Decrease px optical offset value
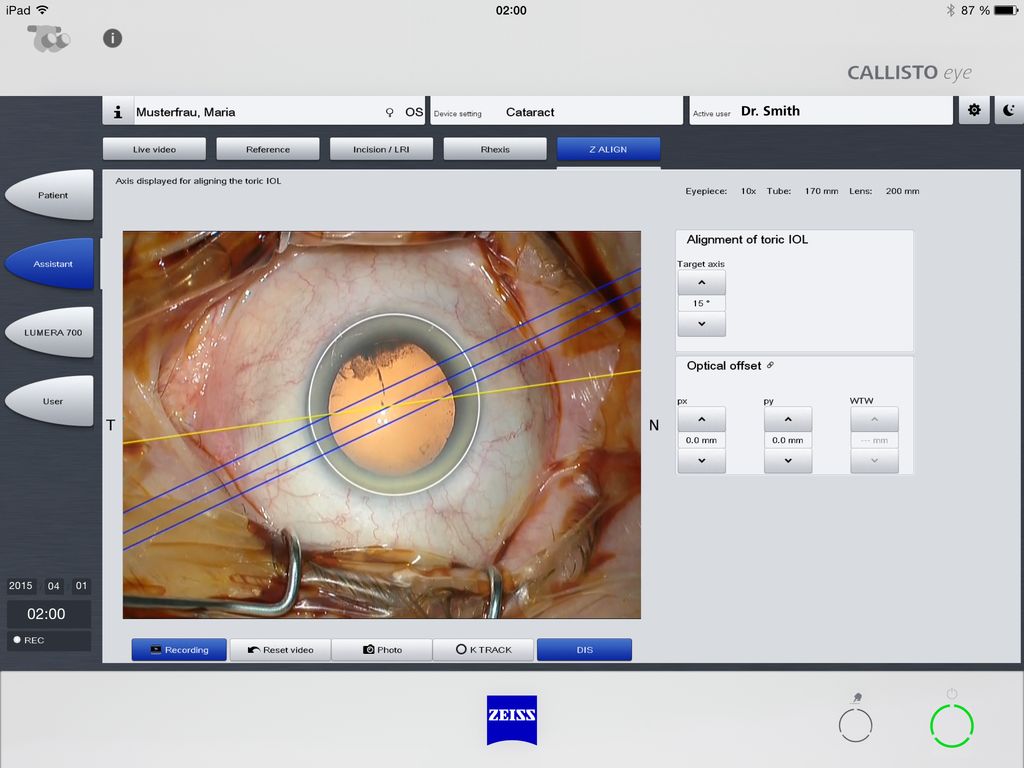This screenshot has height=768, width=1024. 701,461
